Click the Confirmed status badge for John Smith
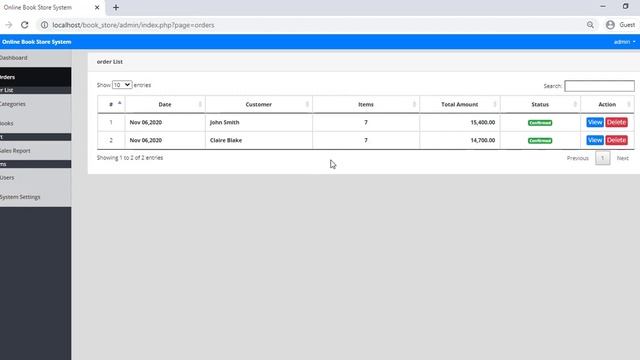The image size is (640, 360). click(540, 123)
